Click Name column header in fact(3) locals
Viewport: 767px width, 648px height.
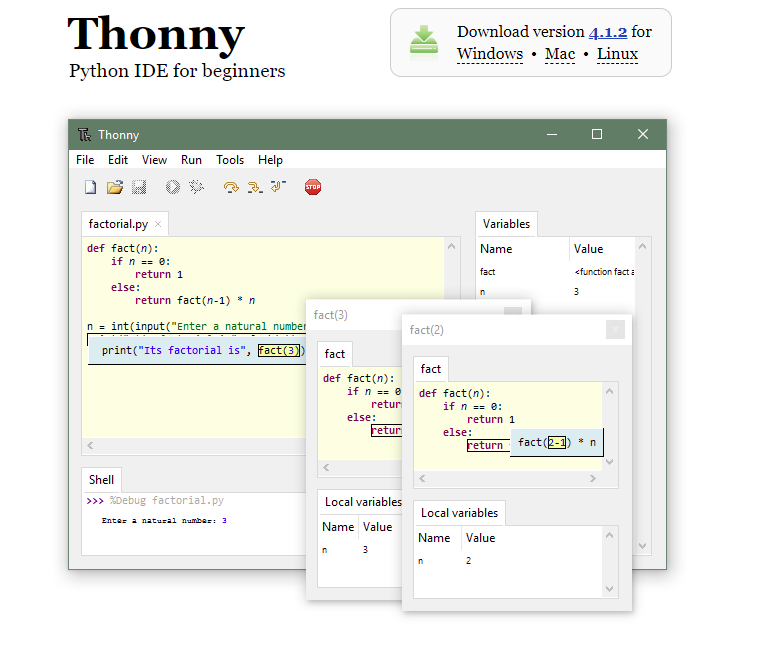pyautogui.click(x=338, y=527)
